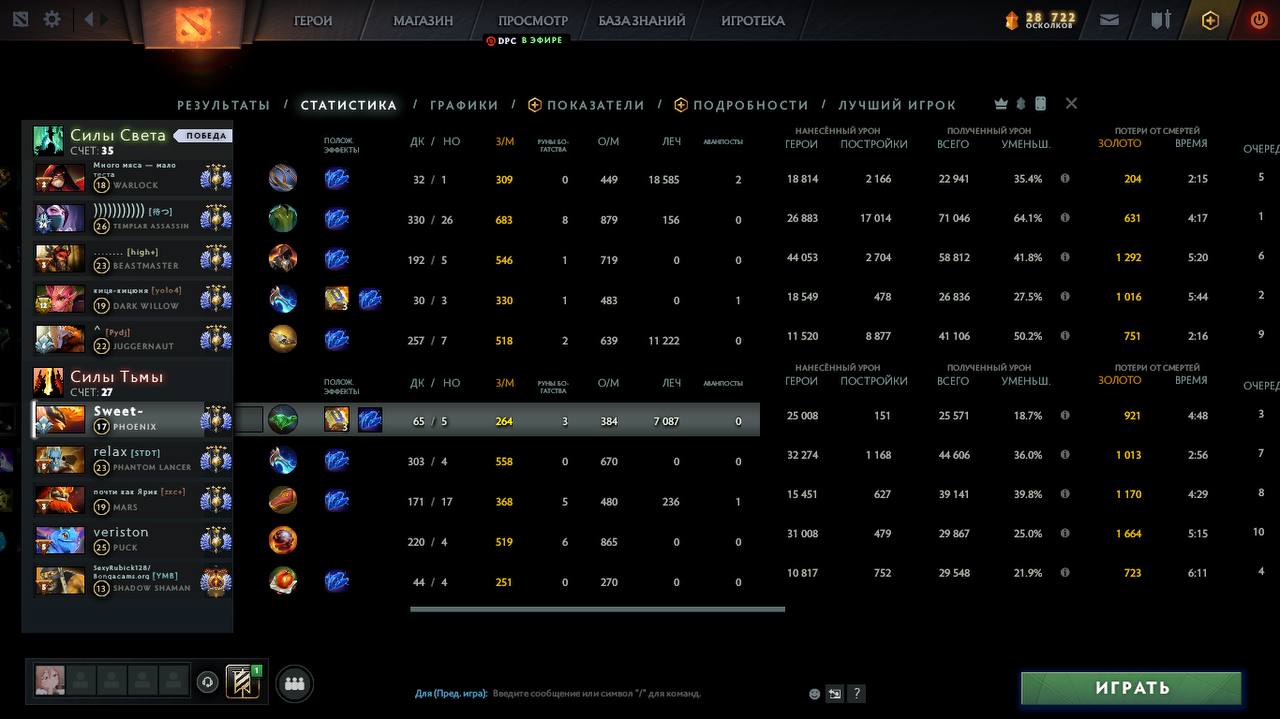Screen dimensions: 1280x719
Task: Open the ИГРОТЕКА menu
Action: pyautogui.click(x=753, y=20)
